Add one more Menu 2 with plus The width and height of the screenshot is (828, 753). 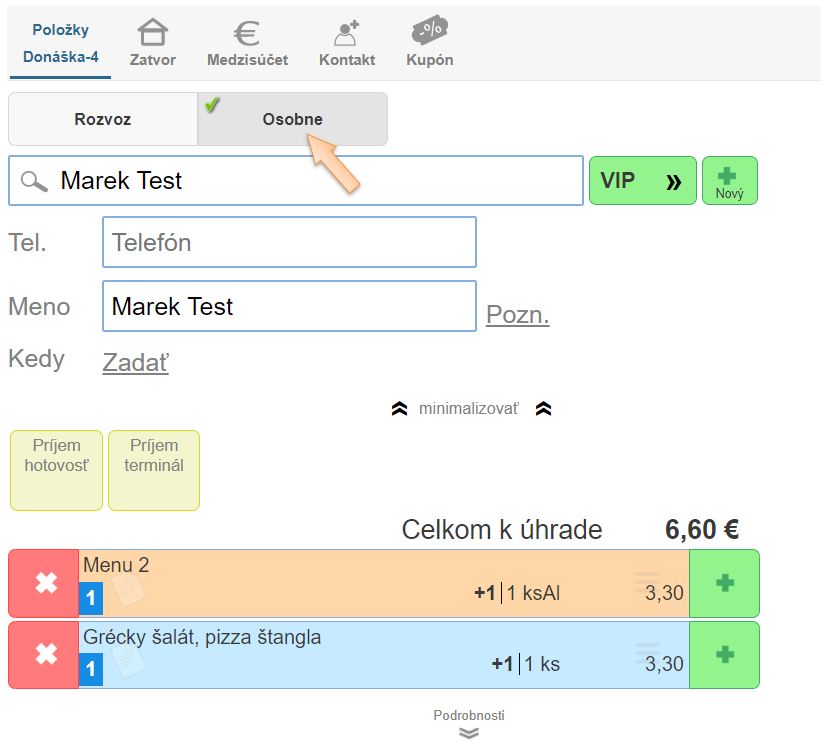tap(725, 583)
